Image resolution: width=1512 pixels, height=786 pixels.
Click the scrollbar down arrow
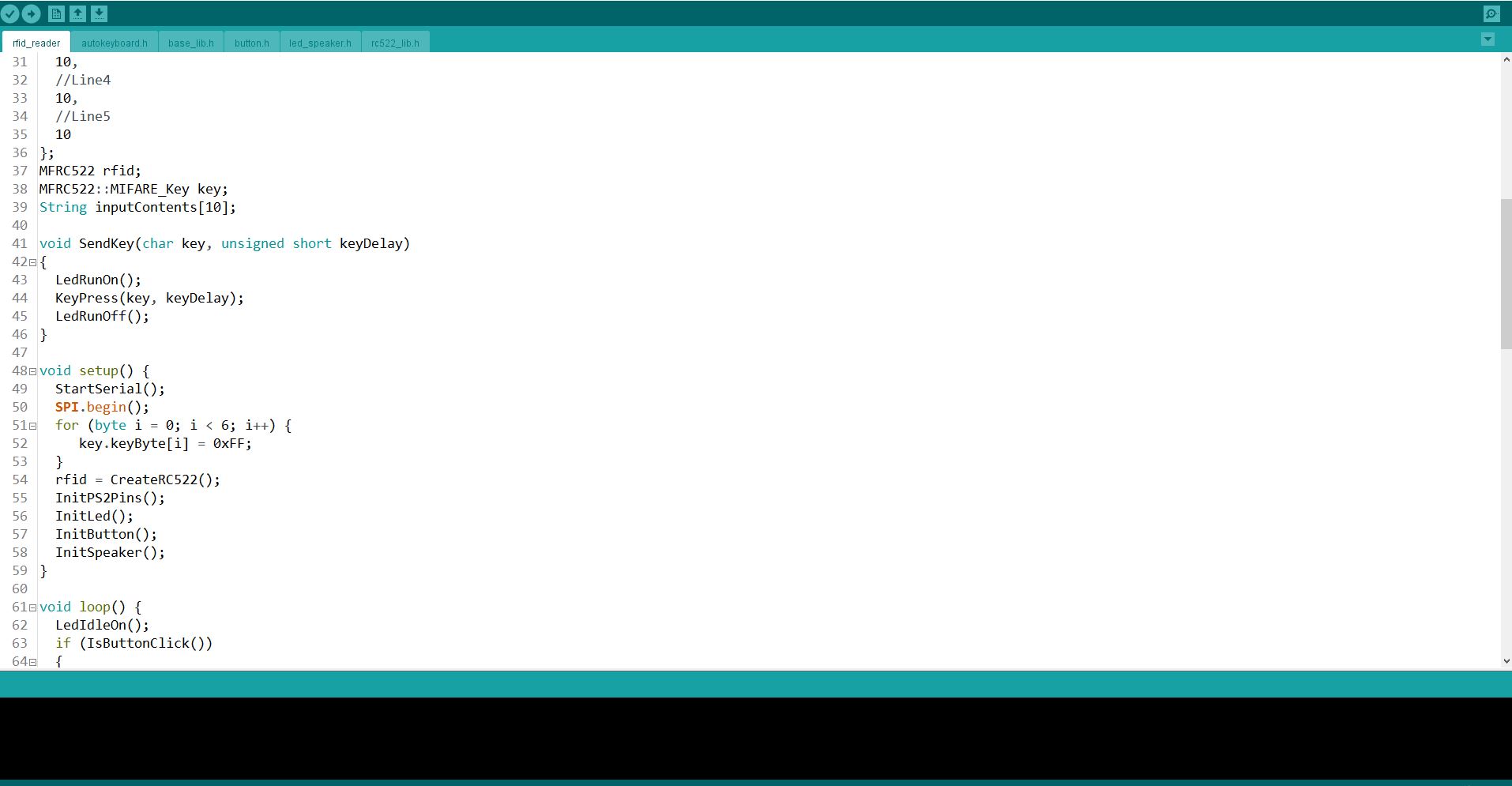(1506, 661)
